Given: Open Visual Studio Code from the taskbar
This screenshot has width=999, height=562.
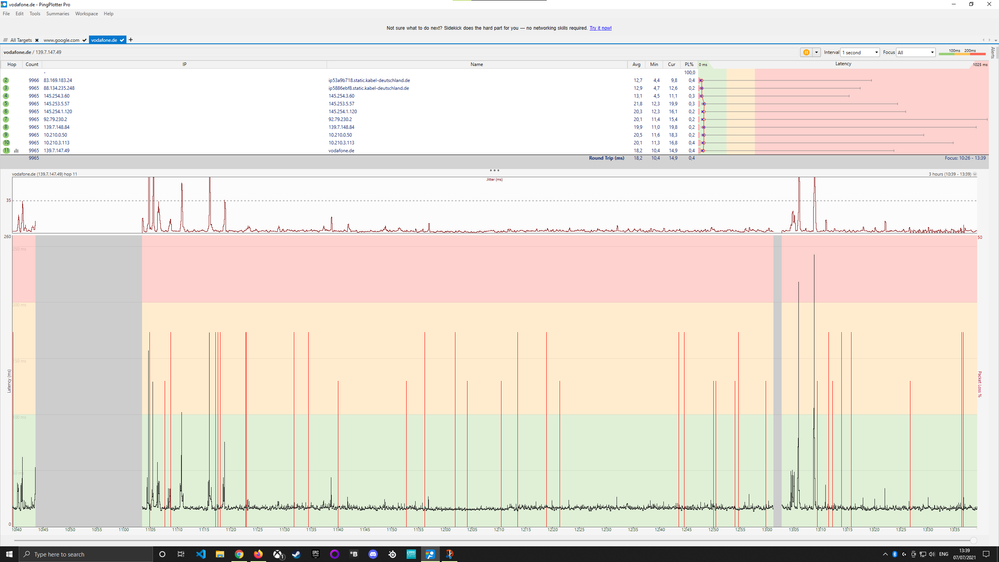Looking at the screenshot, I should click(200, 554).
